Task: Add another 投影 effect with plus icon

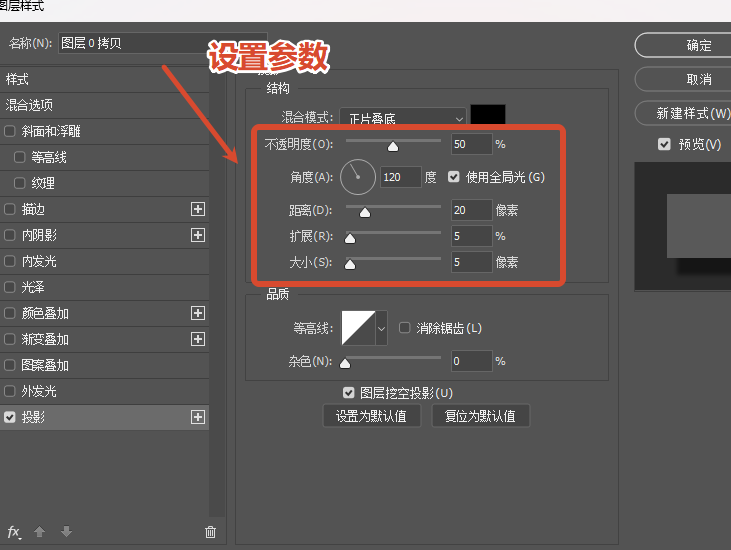Action: click(x=198, y=417)
